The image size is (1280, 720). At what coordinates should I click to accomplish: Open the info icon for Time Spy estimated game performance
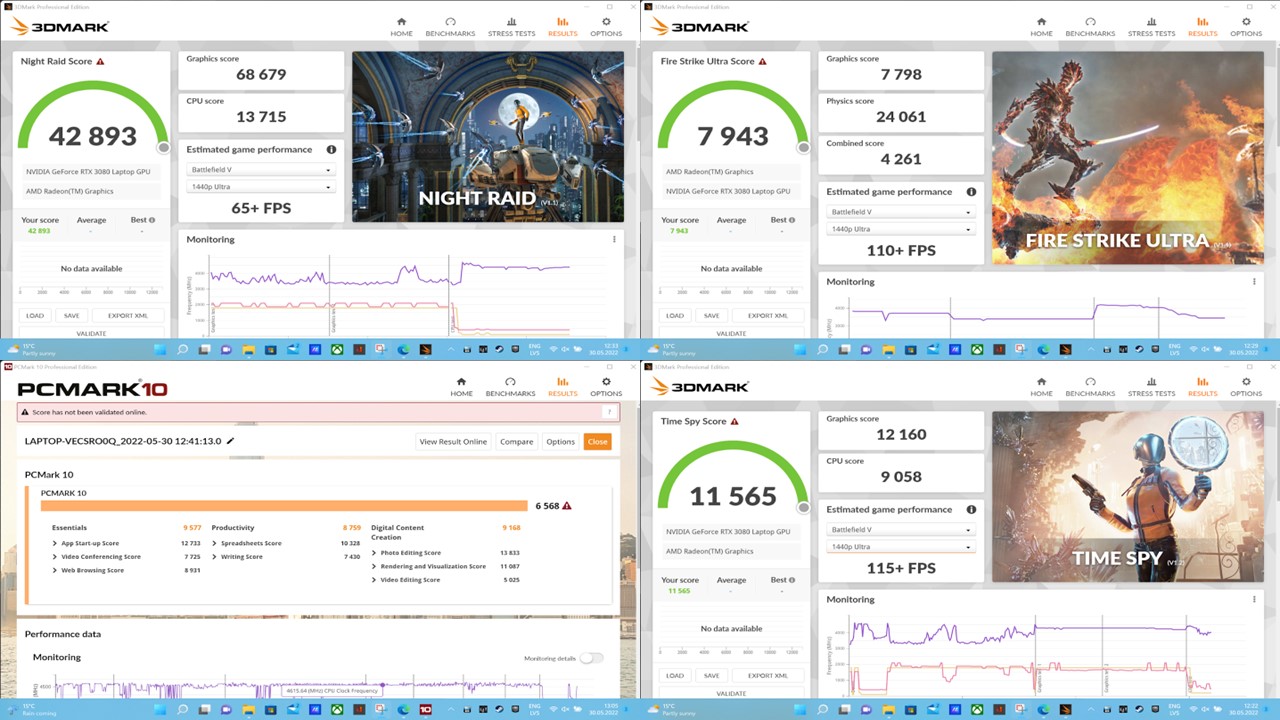(x=971, y=510)
